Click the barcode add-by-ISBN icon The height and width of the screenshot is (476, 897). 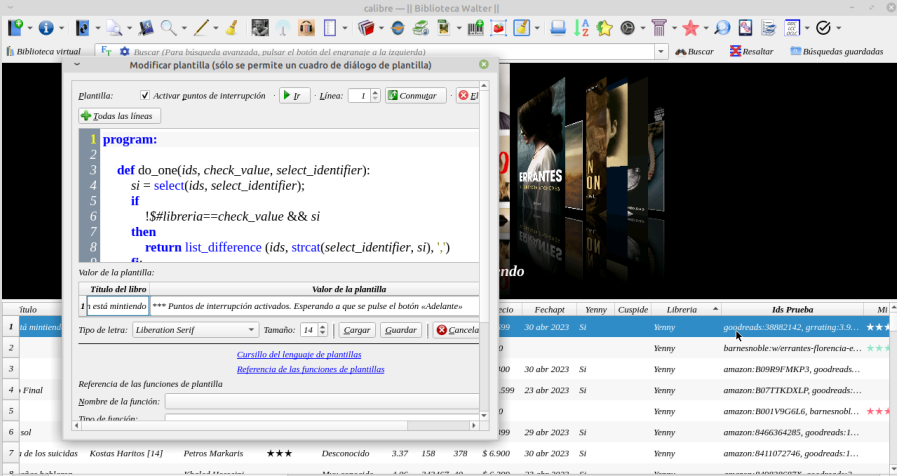475,27
